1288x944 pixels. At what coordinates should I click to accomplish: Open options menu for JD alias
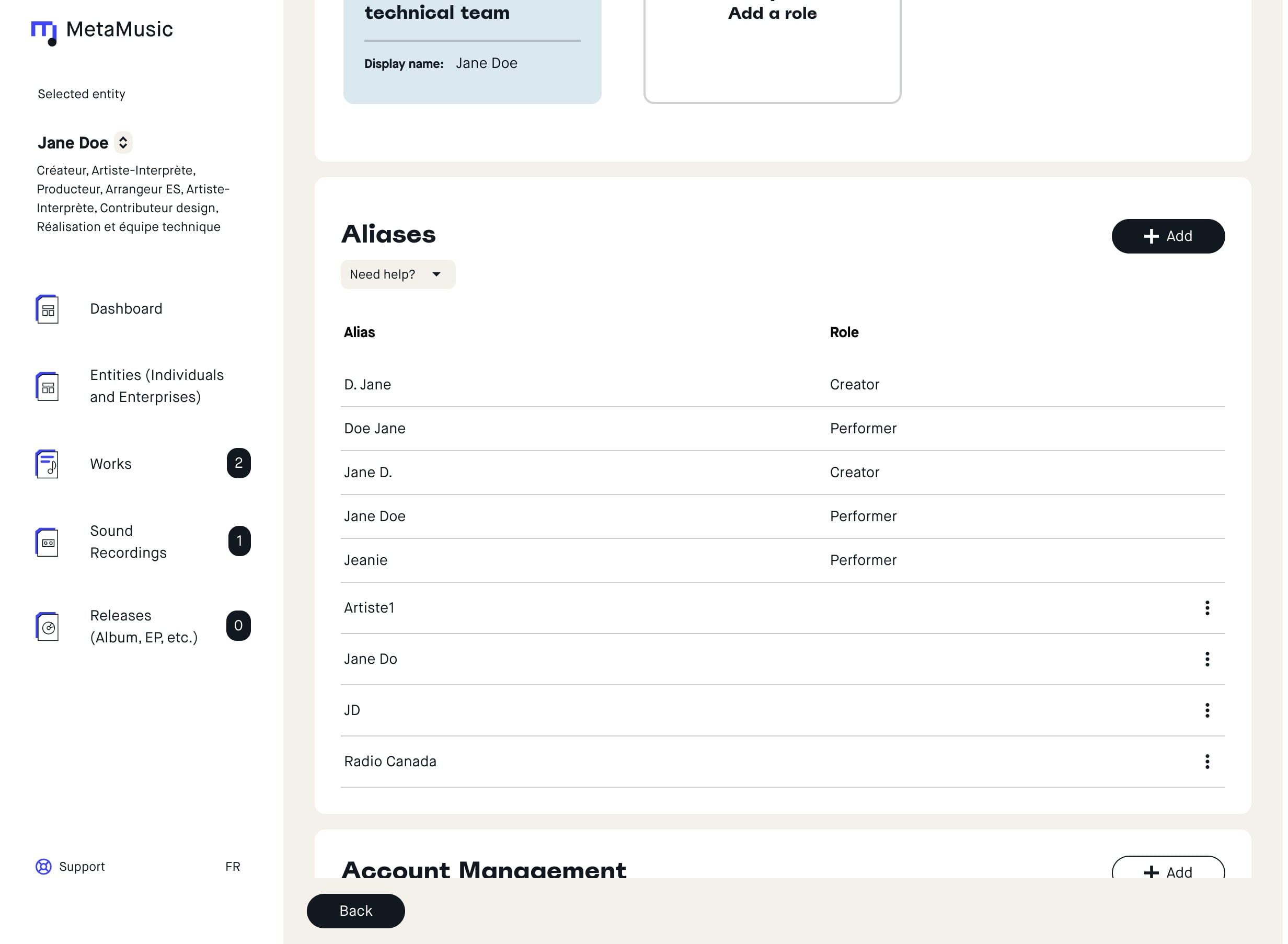(x=1207, y=710)
